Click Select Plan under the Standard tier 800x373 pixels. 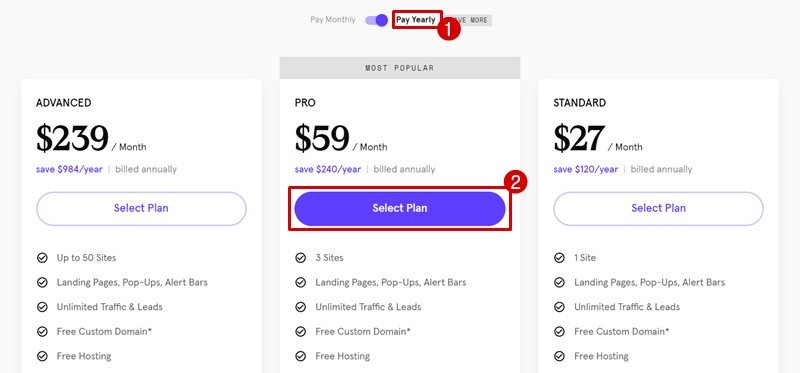(x=658, y=208)
